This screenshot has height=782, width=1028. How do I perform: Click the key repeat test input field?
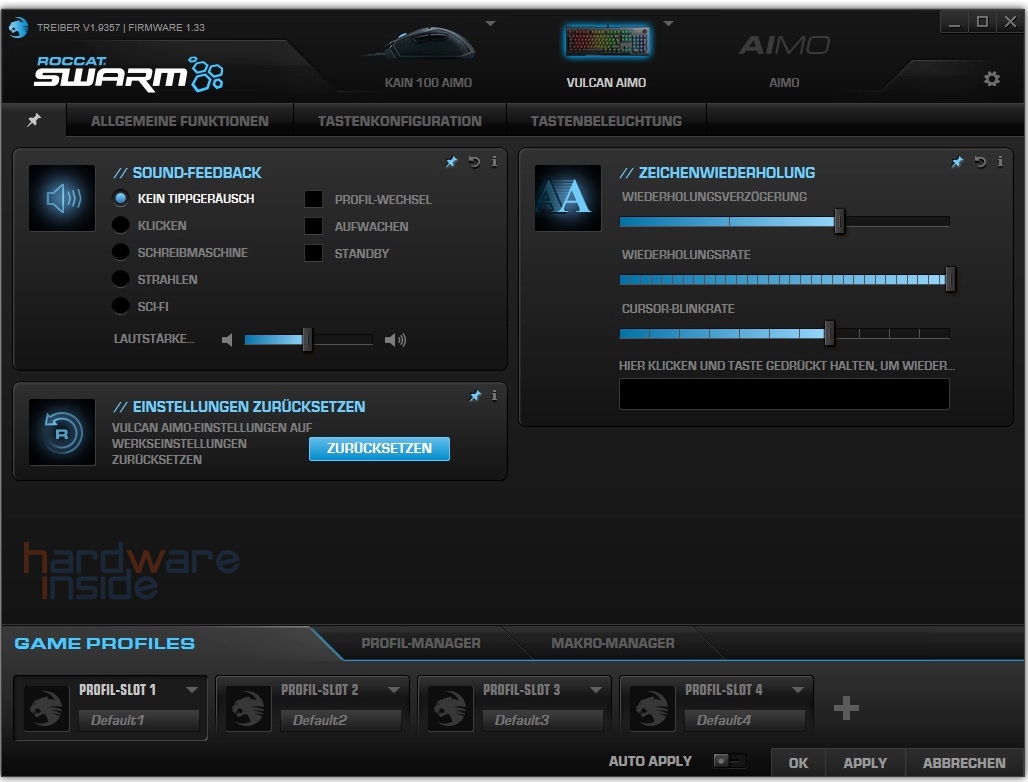coord(784,393)
